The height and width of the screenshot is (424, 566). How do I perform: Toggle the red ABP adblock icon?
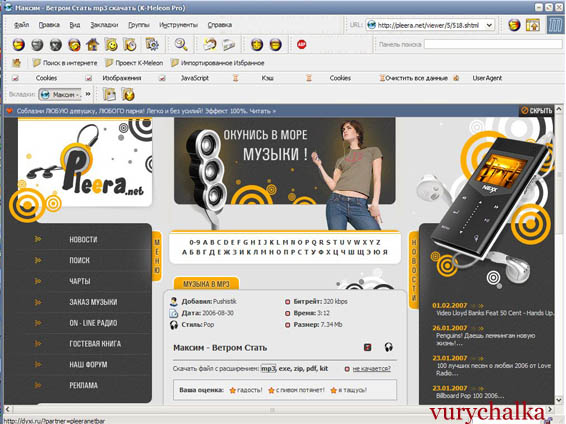coord(301,44)
